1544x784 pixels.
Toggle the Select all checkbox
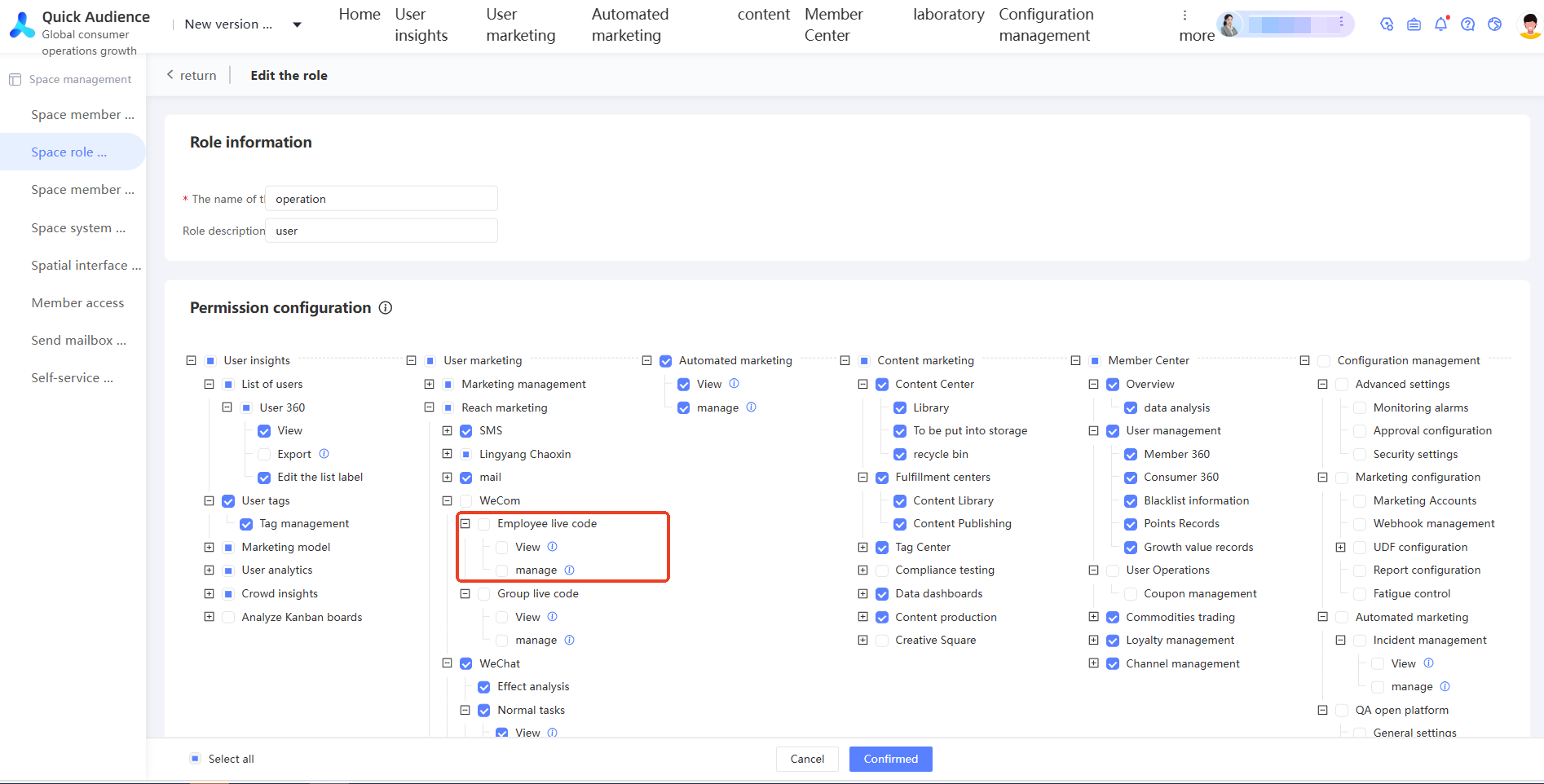click(195, 759)
